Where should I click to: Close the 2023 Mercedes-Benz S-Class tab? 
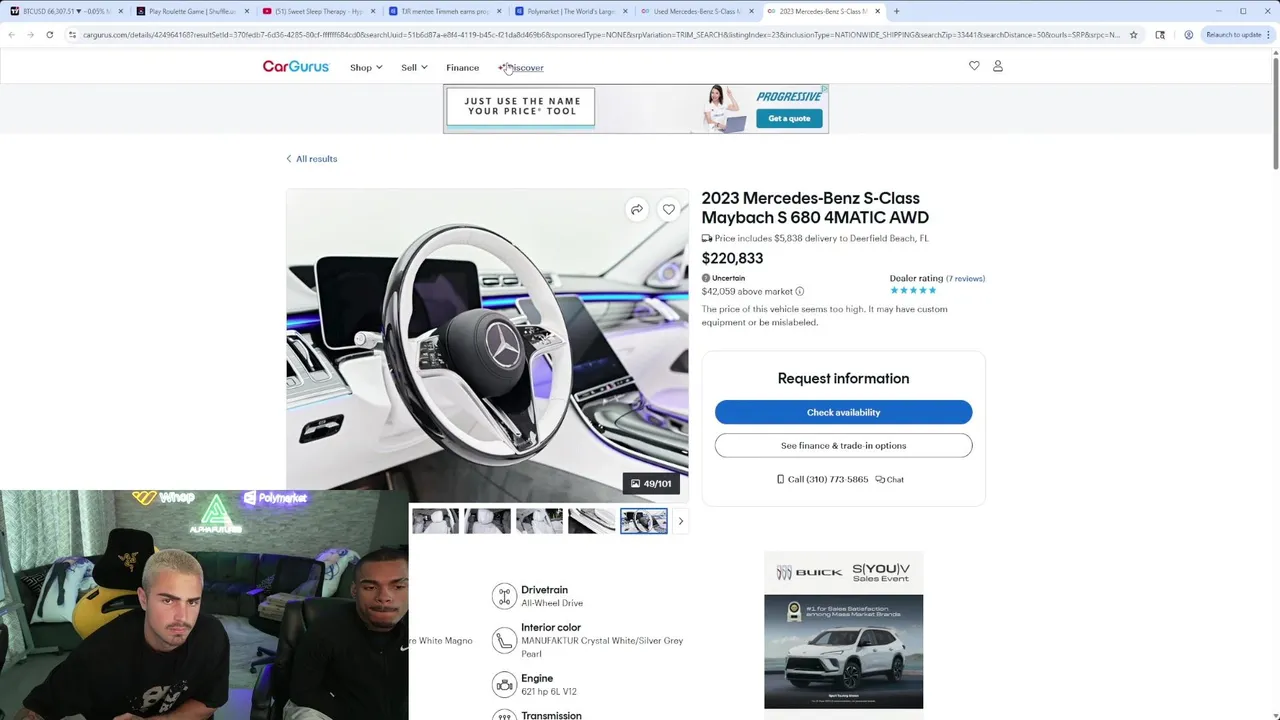877,11
